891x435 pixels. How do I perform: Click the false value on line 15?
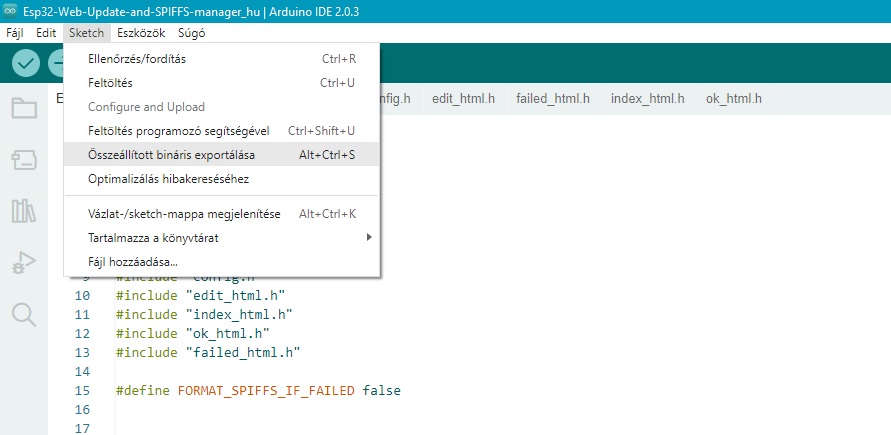coord(381,391)
